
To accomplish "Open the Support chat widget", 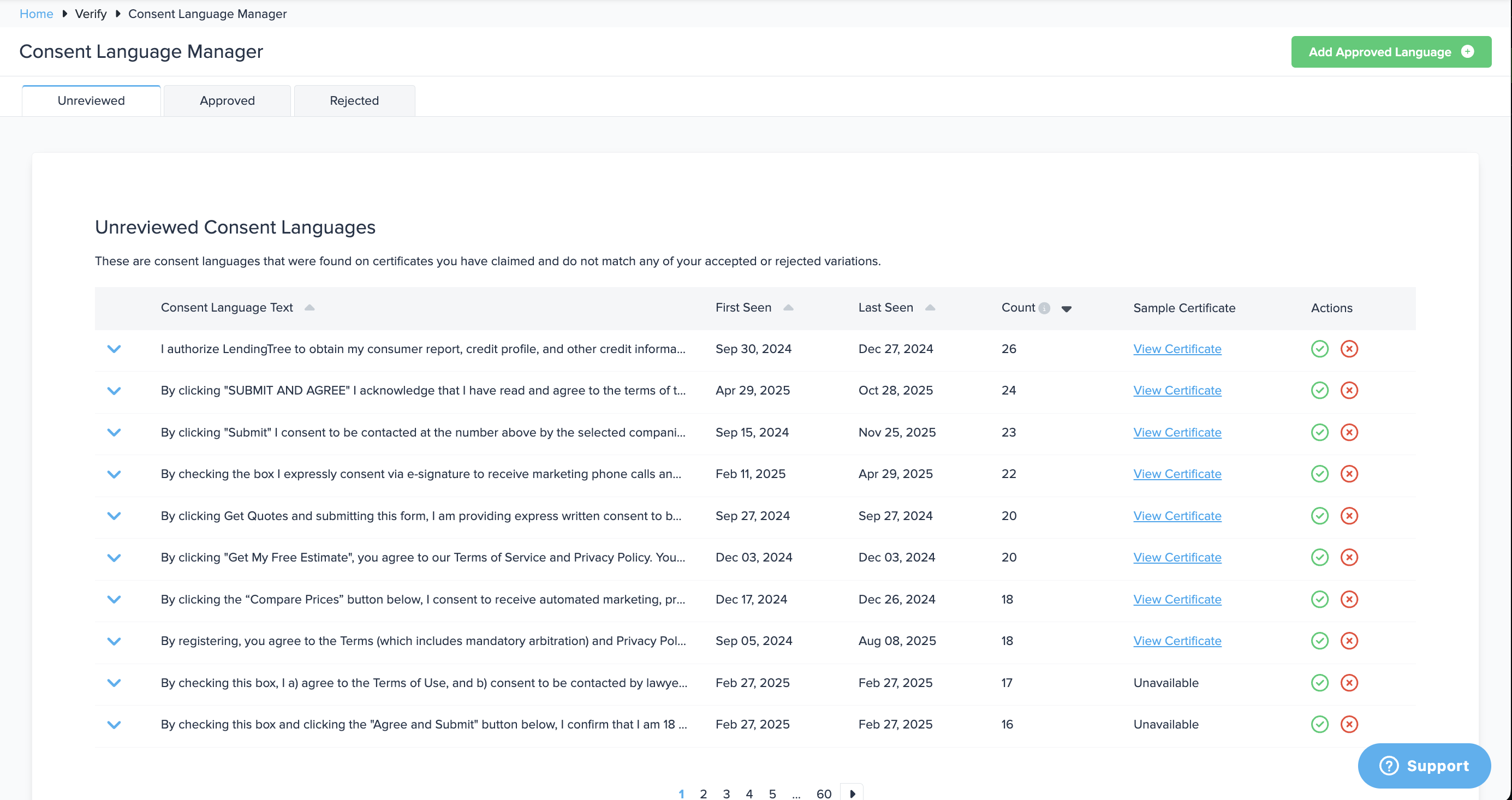I will 1424,766.
